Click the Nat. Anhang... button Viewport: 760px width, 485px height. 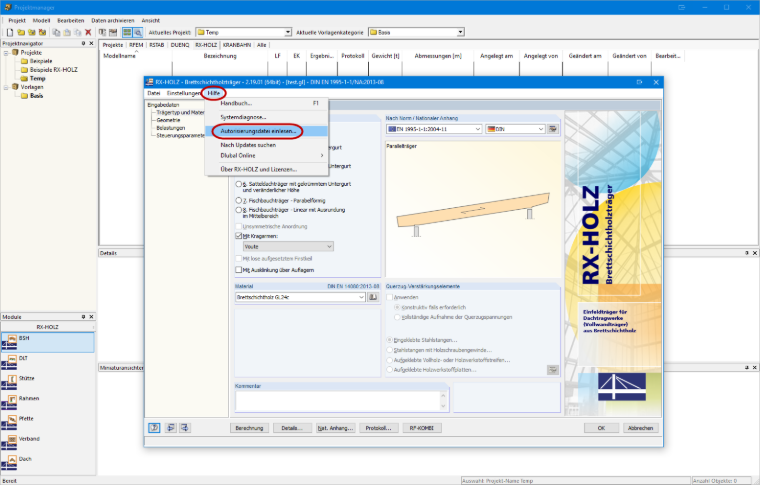click(x=335, y=428)
